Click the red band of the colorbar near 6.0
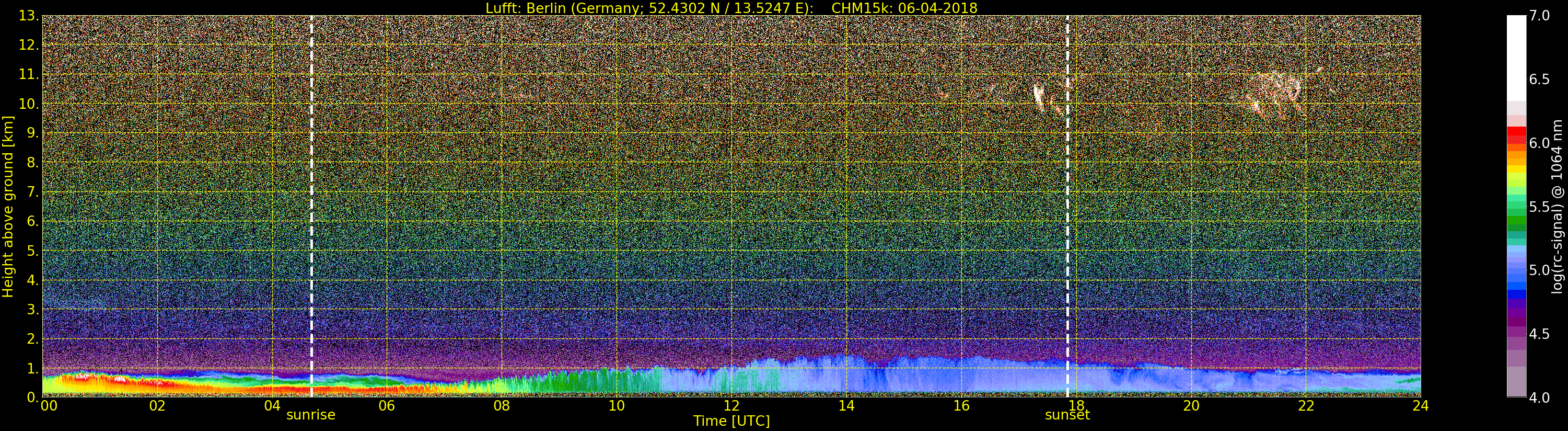The image size is (1568, 431). click(1516, 135)
